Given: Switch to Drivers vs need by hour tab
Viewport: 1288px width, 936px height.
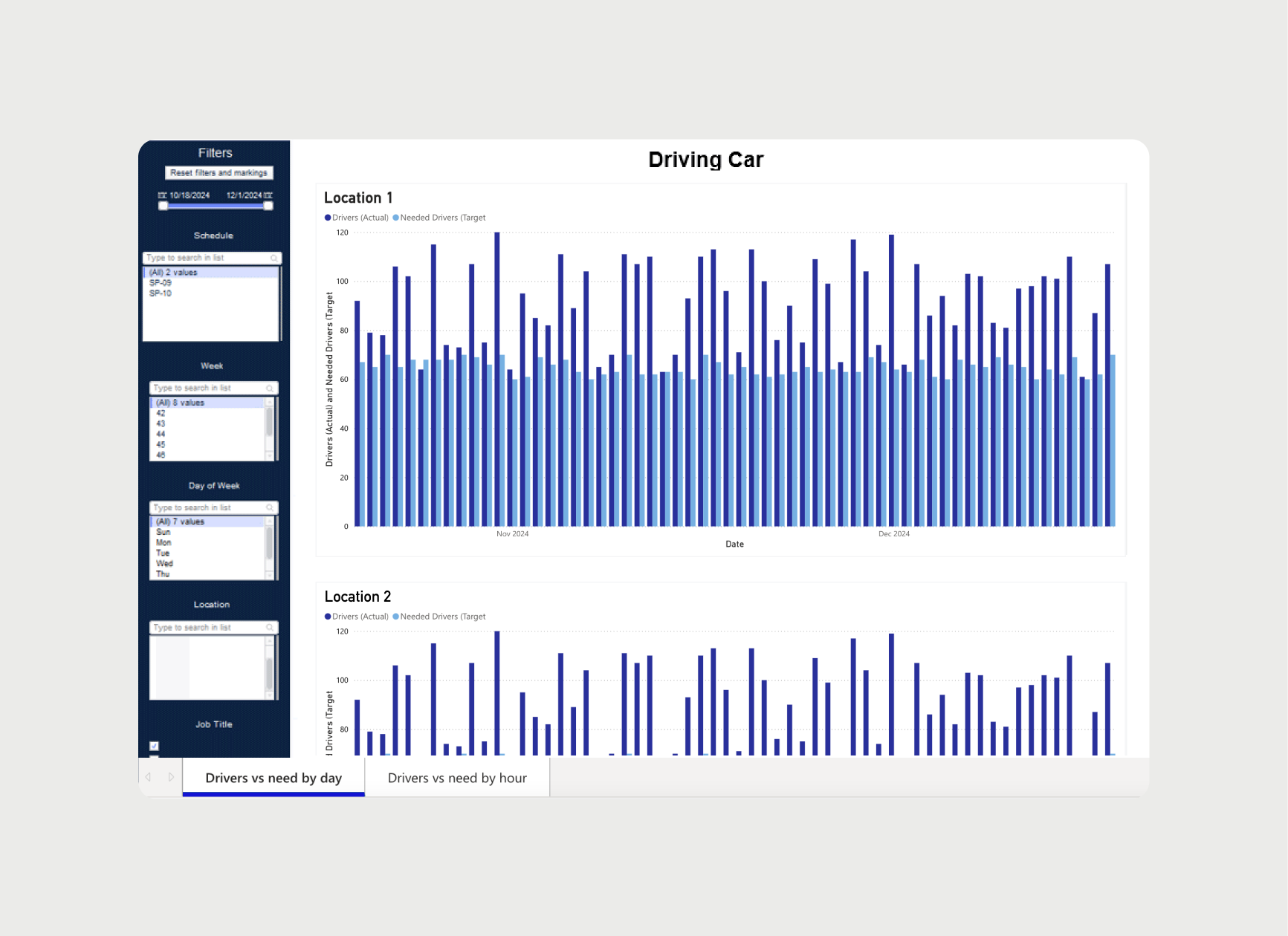Looking at the screenshot, I should click(x=457, y=778).
